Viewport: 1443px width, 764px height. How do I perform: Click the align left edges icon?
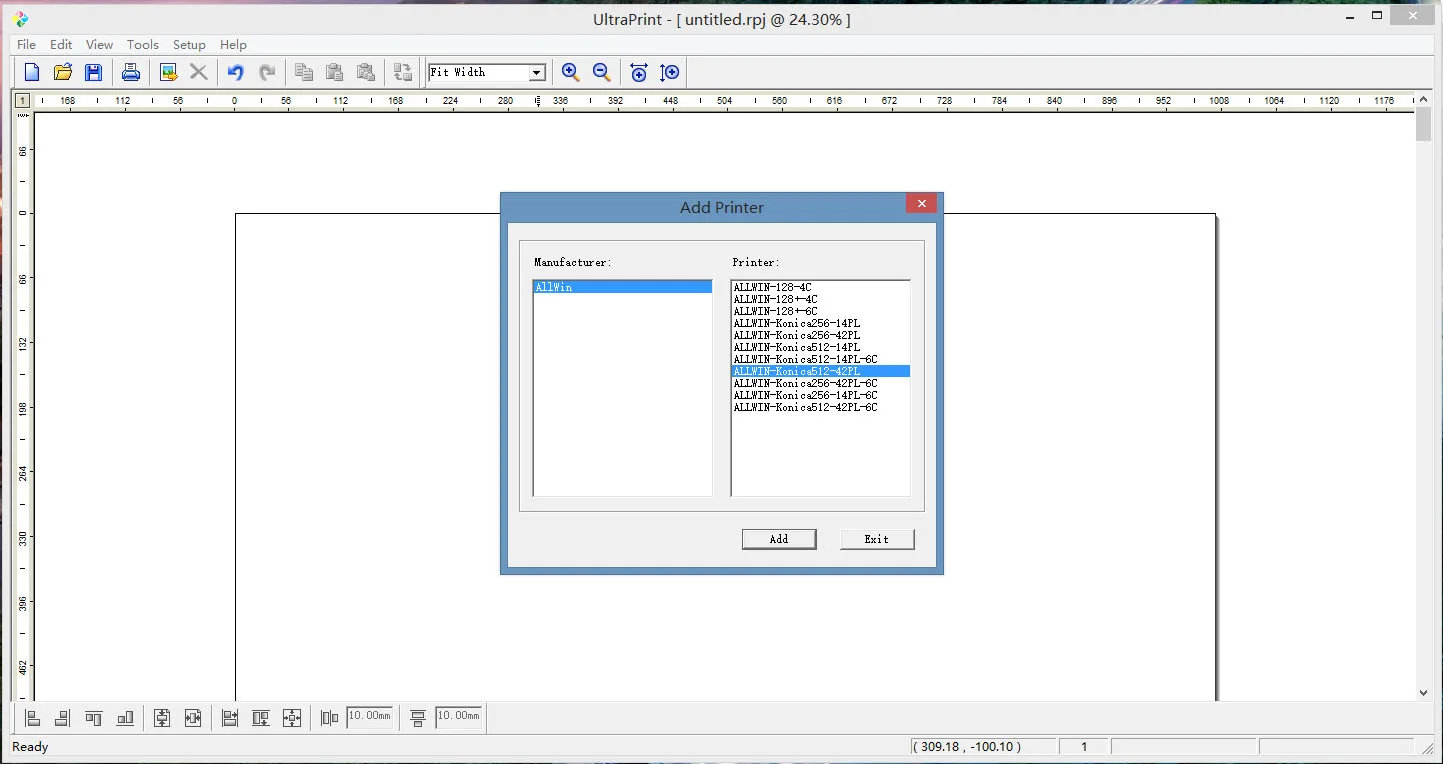coord(32,718)
